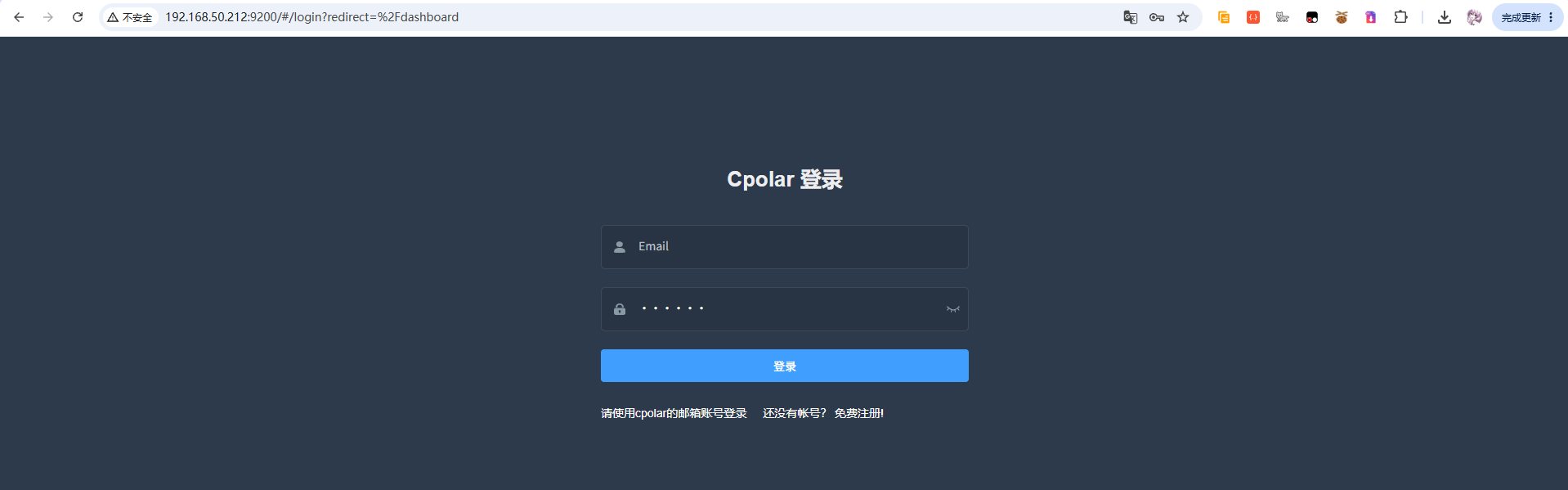Click the orange extension icon in toolbar
This screenshot has height=490, width=1568.
pos(1224,17)
